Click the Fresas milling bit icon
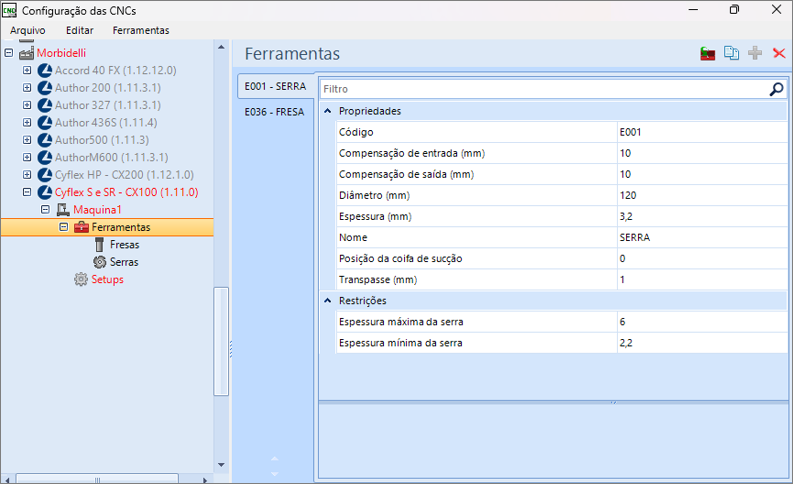The image size is (793, 484). 100,244
